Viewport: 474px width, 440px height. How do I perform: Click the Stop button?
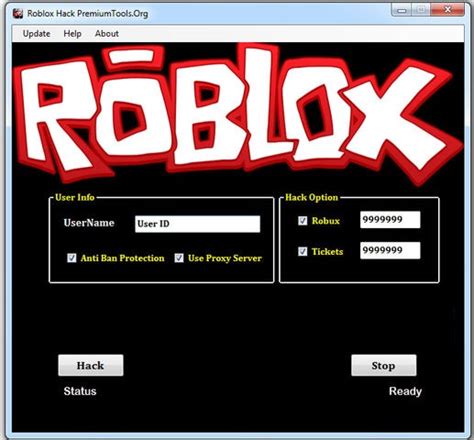(384, 365)
